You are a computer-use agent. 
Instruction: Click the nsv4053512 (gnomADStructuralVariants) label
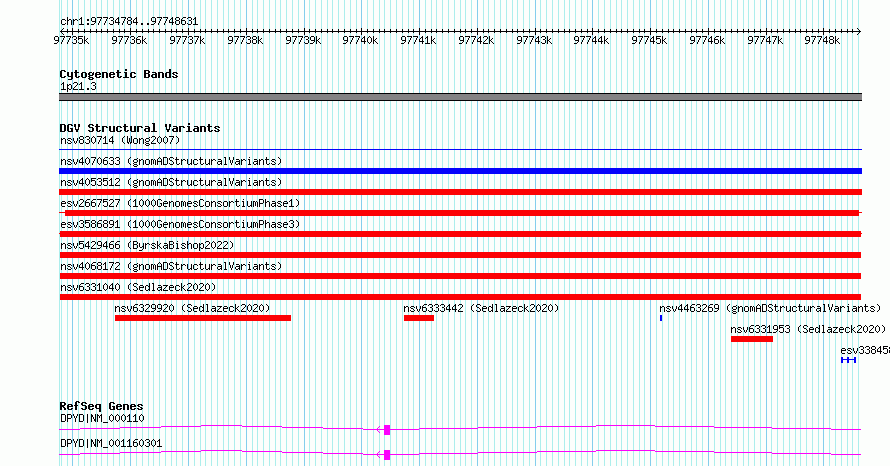coord(171,182)
